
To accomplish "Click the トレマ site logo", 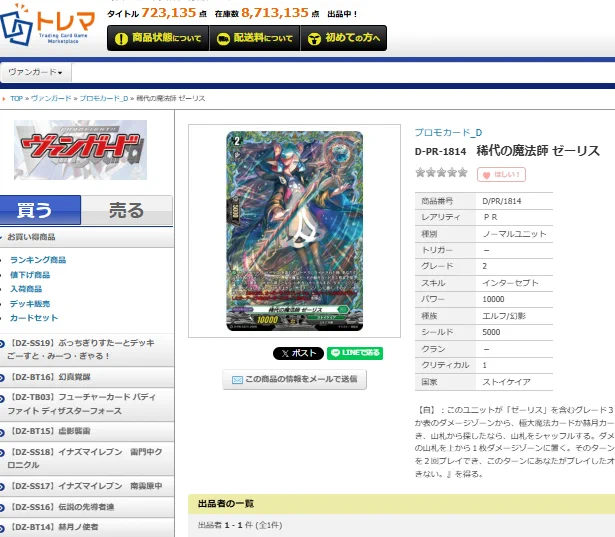I will click(47, 24).
